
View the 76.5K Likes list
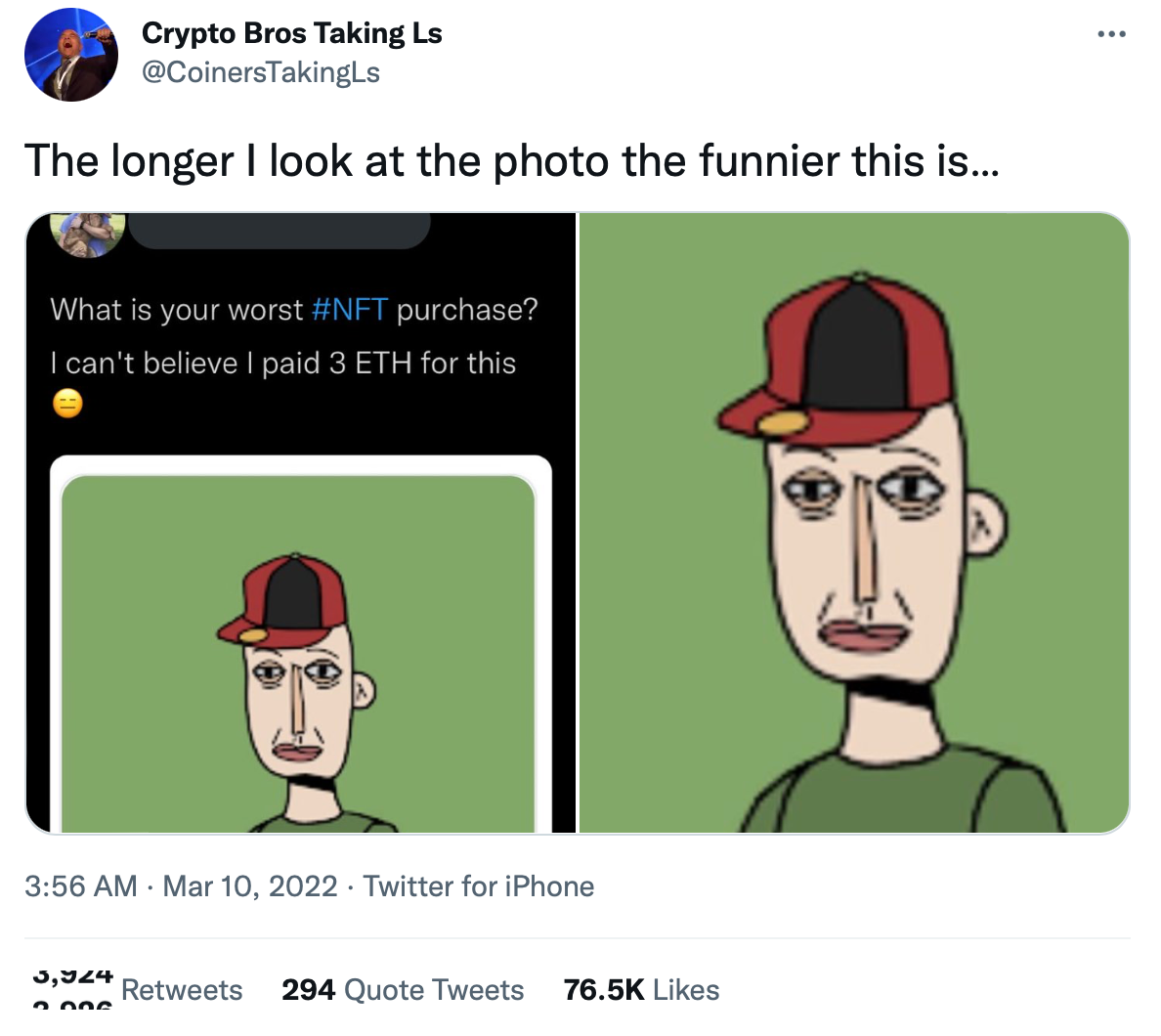641,990
